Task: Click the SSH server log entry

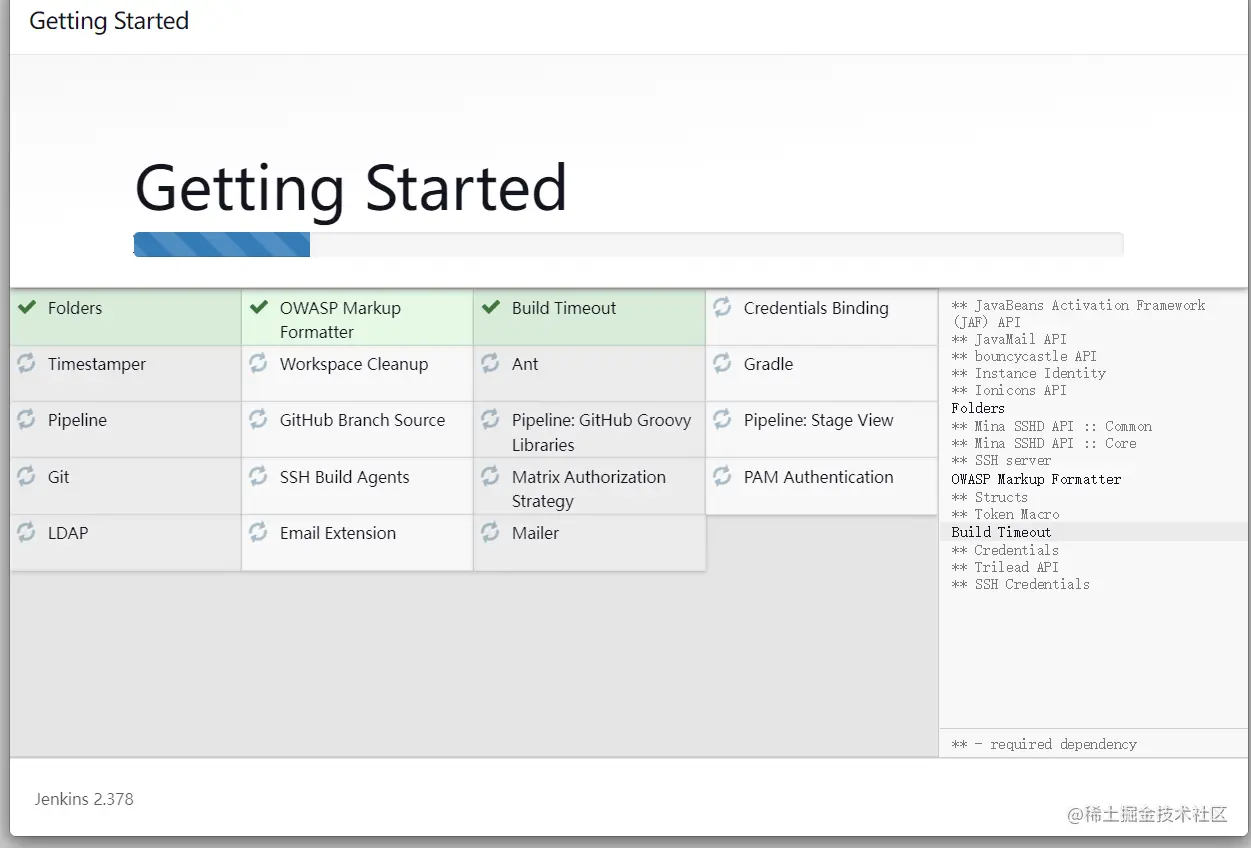Action: [x=1001, y=460]
